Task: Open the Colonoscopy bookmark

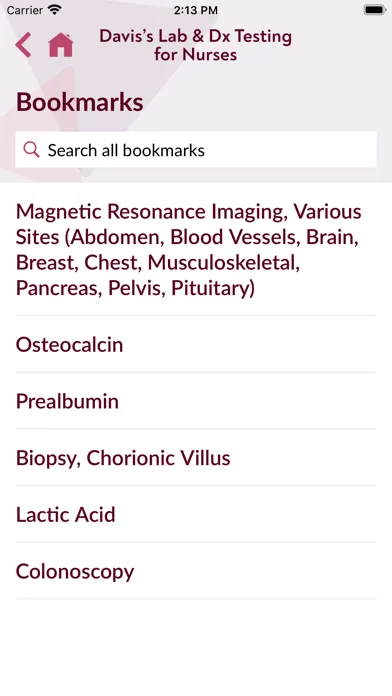Action: click(196, 571)
